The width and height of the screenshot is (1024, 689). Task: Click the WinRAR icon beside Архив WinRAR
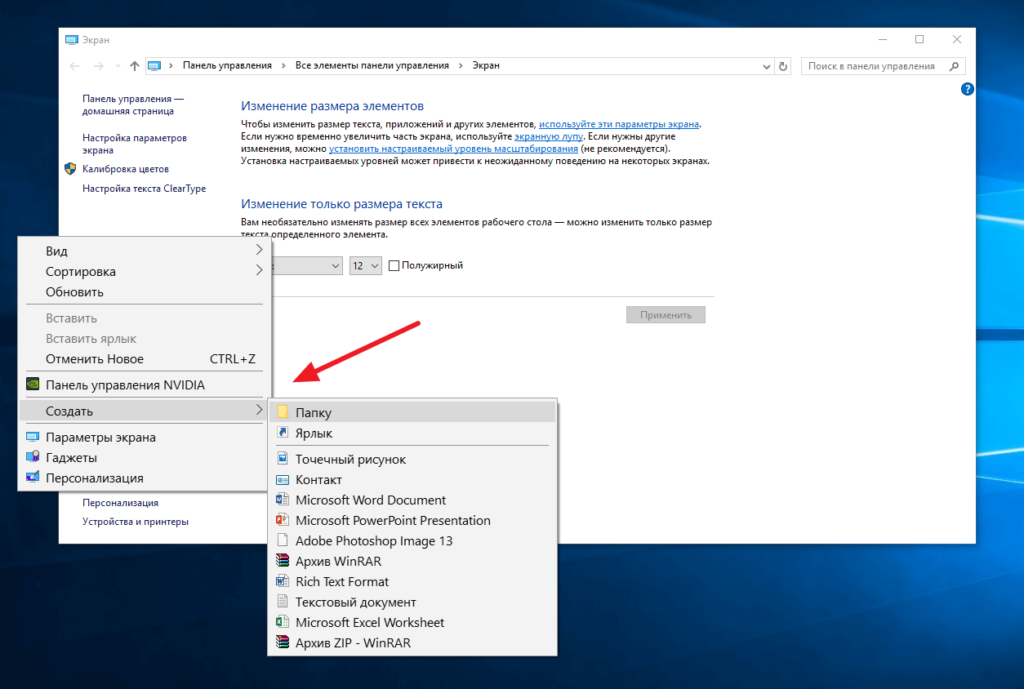(x=282, y=560)
